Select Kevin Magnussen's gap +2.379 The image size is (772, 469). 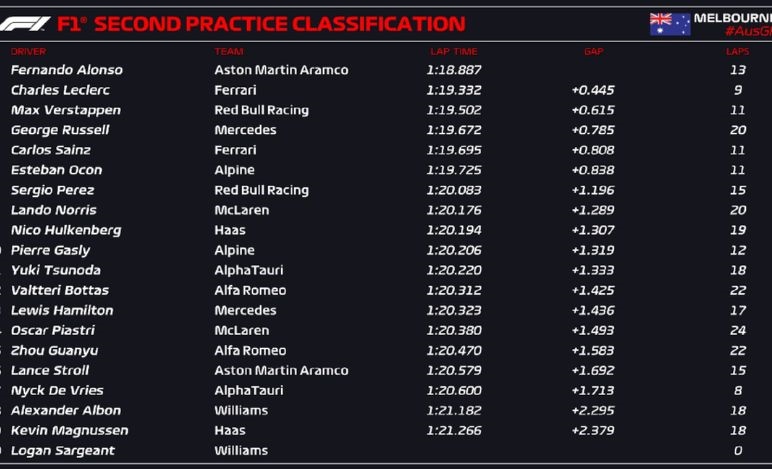[x=593, y=431]
